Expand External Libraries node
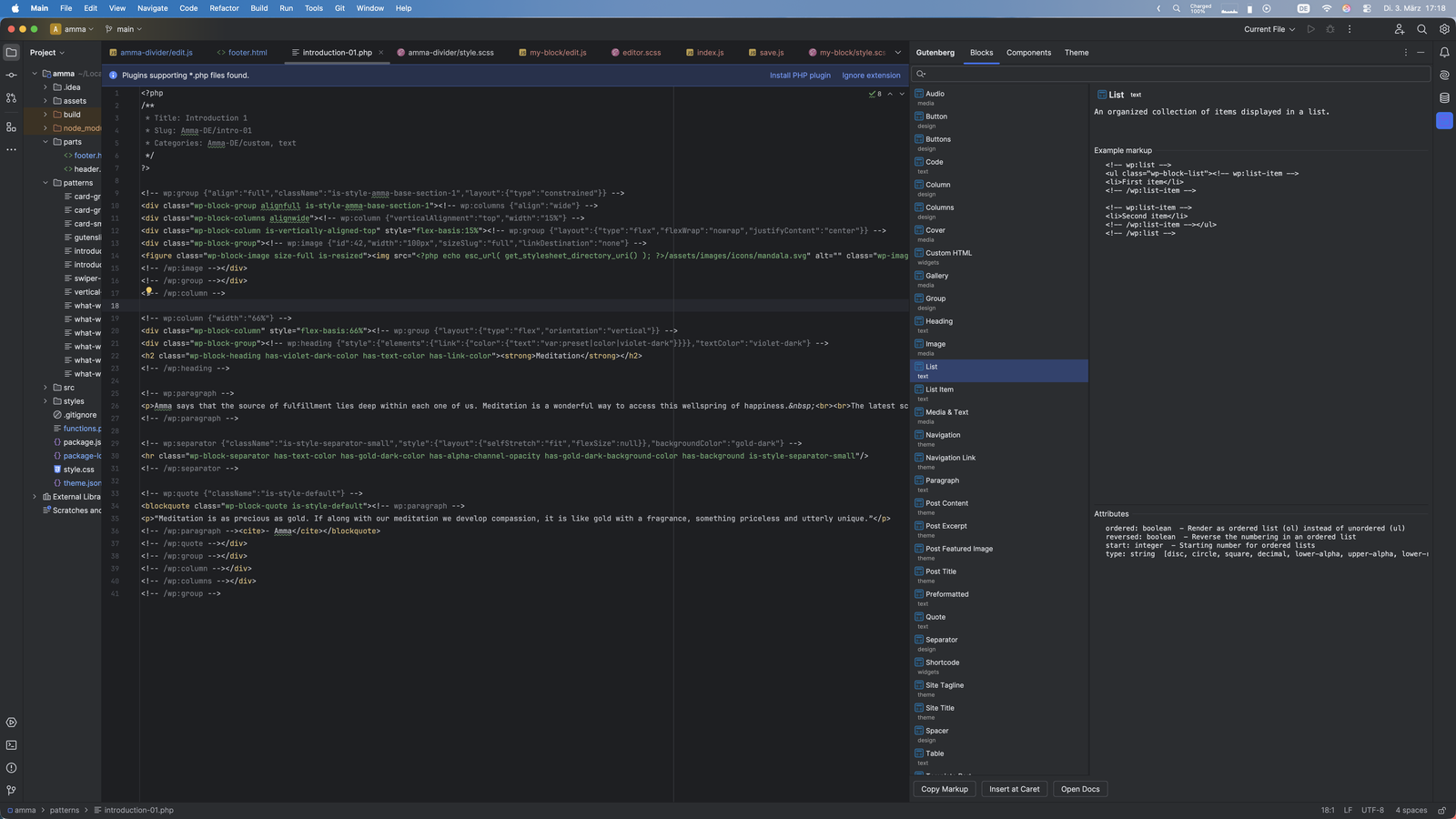Screen dimensions: 1456x819 tap(35, 497)
